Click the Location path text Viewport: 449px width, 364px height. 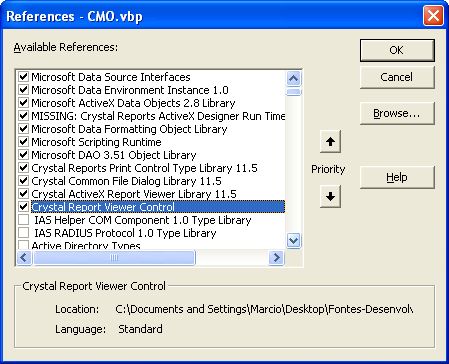pyautogui.click(x=264, y=309)
